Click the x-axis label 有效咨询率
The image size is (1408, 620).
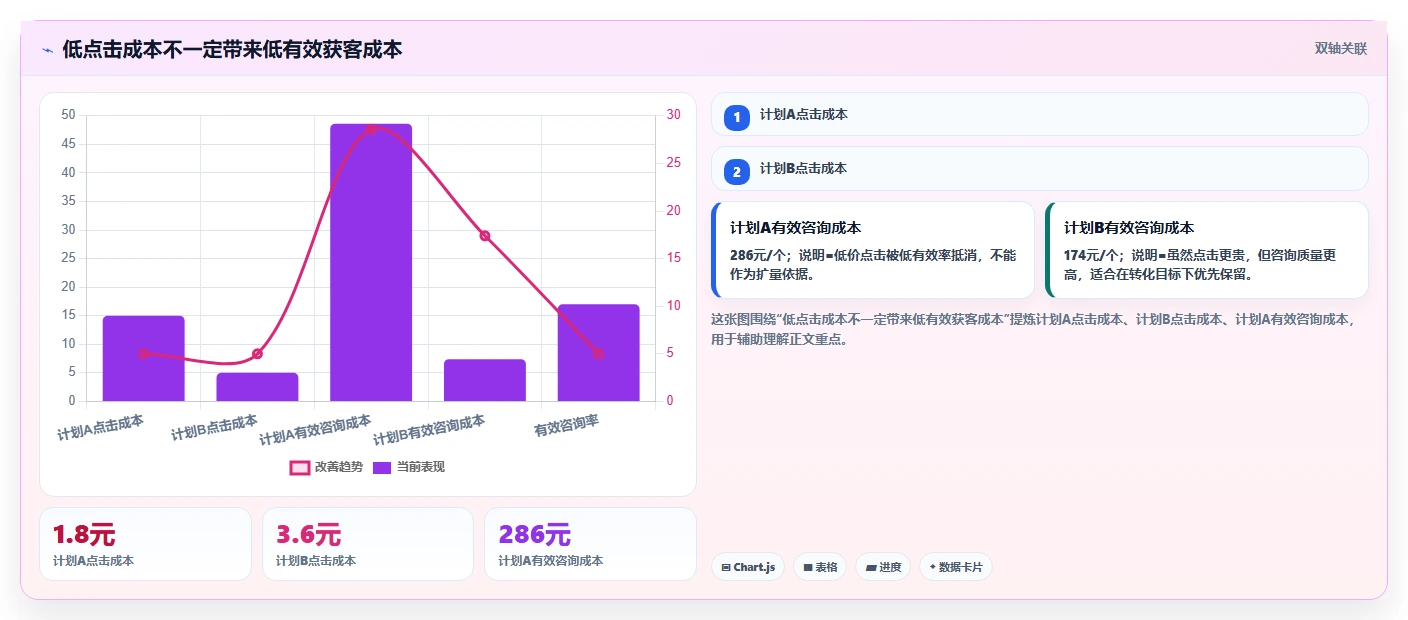point(566,427)
